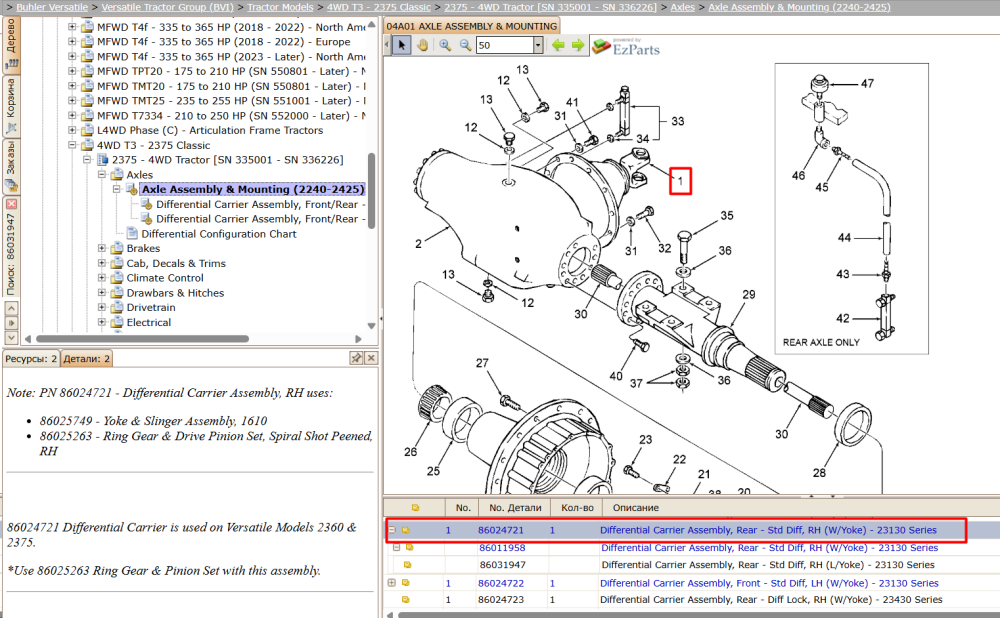Open 2375 - 4WD Tractor breadcrumb link
Screen dimensions: 1000x618
tap(550, 7)
